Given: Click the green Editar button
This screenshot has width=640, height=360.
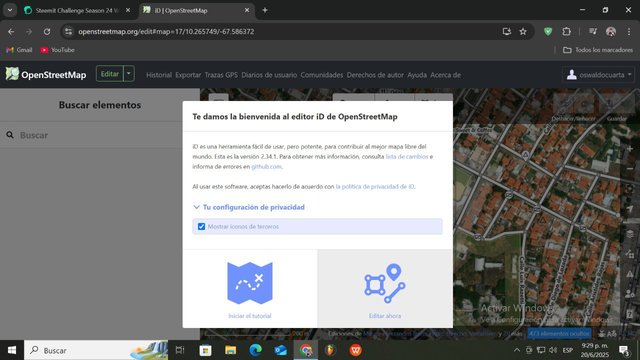Looking at the screenshot, I should pyautogui.click(x=110, y=74).
